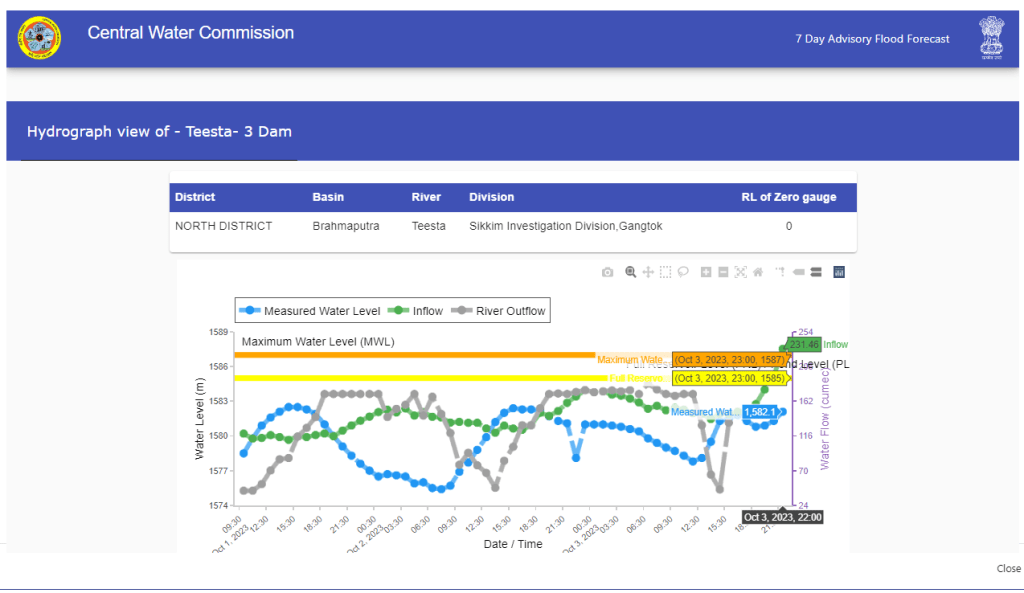
Task: Open 7 Day Advisory Flood Forecast
Action: [872, 39]
